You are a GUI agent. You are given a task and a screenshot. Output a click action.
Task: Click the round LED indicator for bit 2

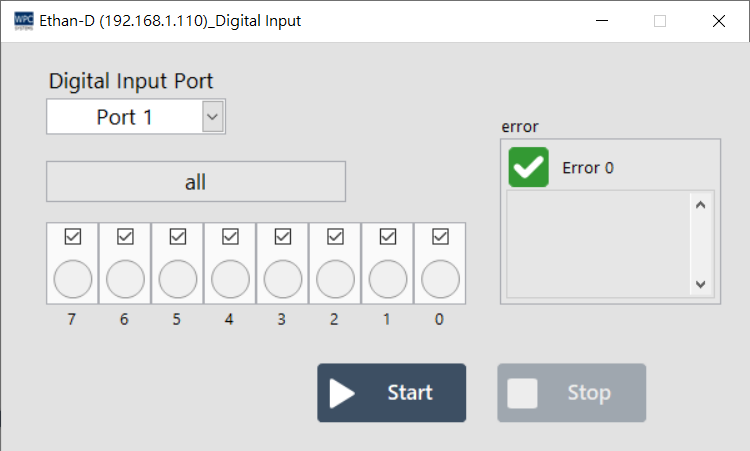pyautogui.click(x=335, y=278)
